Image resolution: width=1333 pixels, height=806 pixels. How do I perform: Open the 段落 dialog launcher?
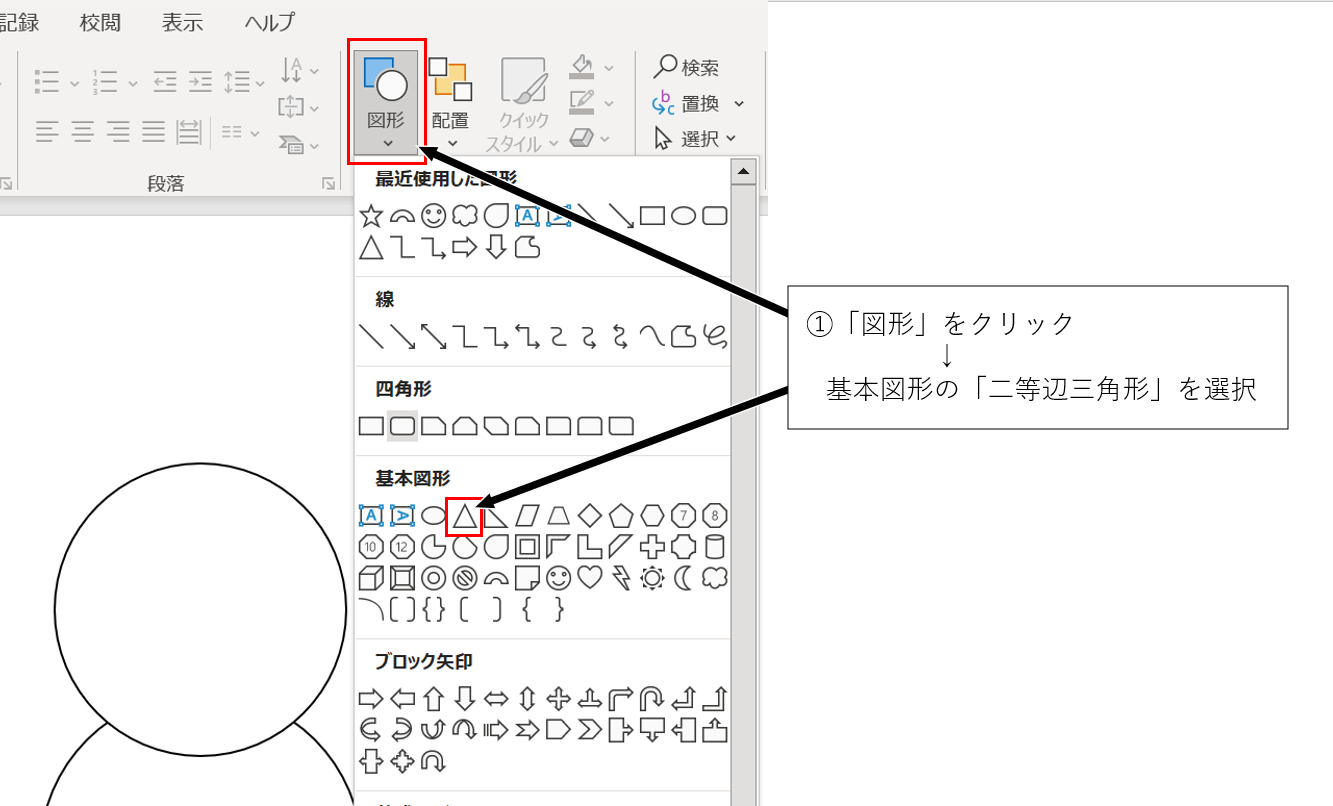coord(328,184)
